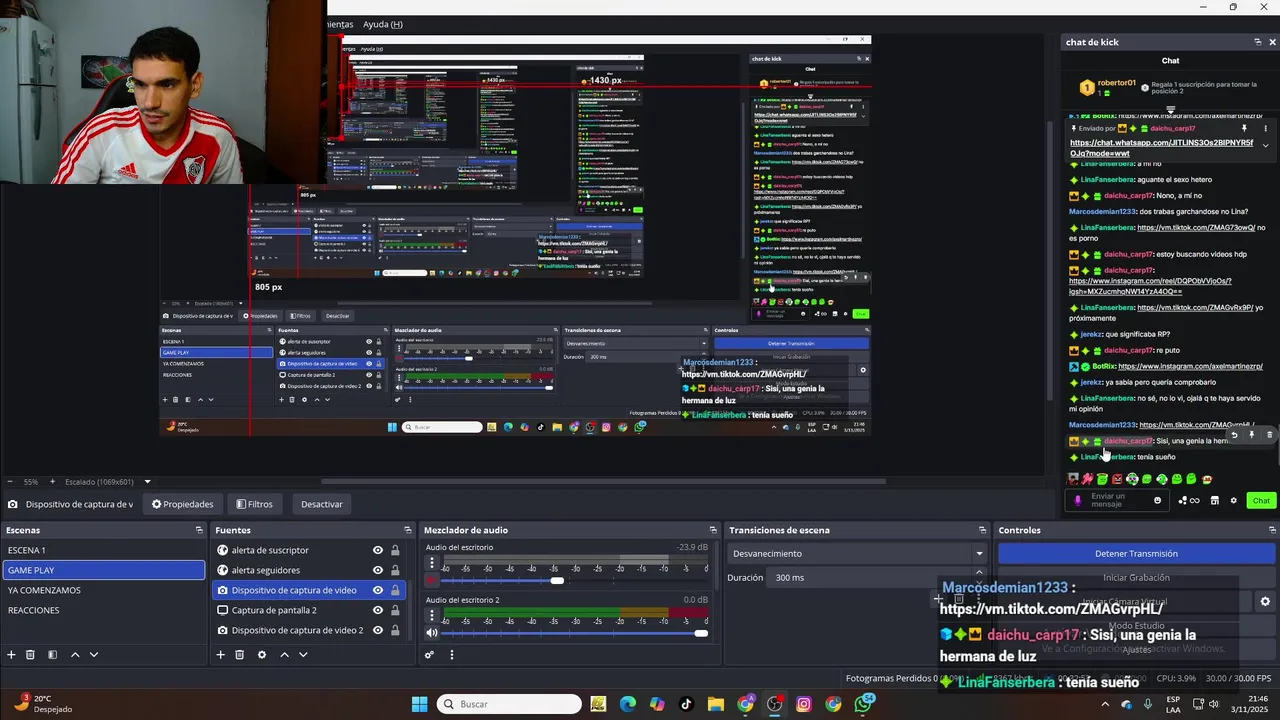Hide the alerta de suscriptor source
The image size is (1280, 720).
[378, 550]
